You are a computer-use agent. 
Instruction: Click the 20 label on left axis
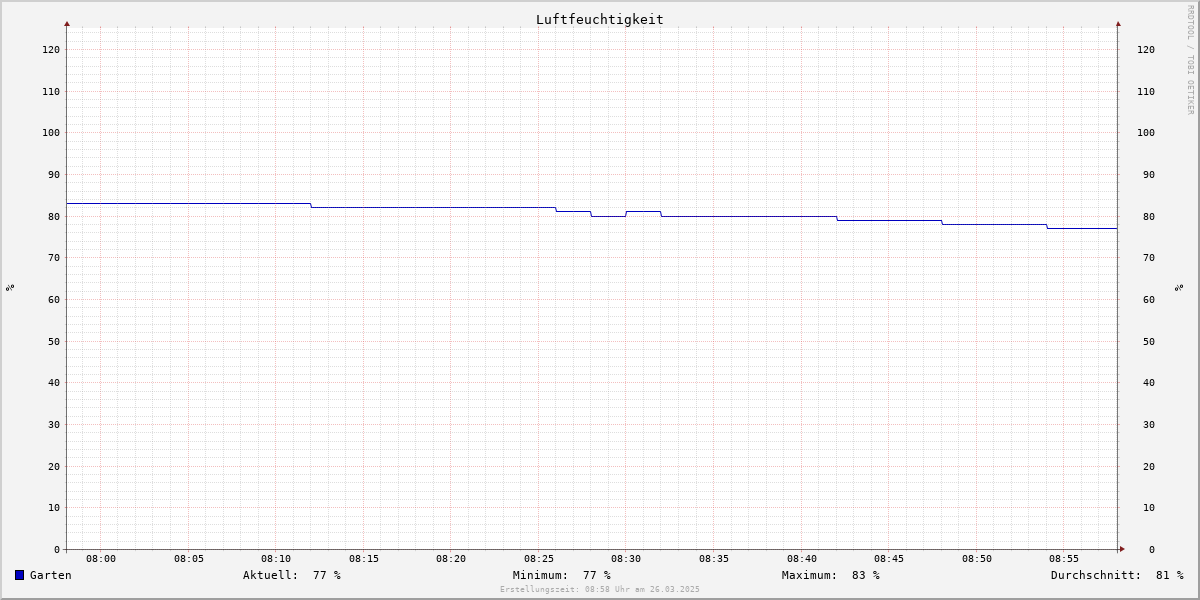(54, 466)
